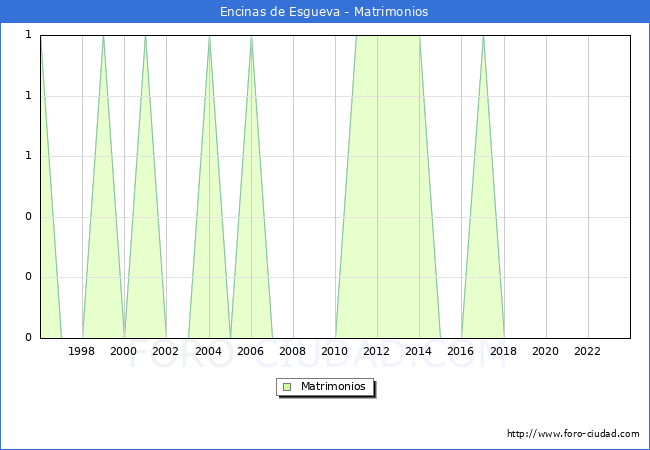
Task: Click the peak of the 2017 data spike
Action: tap(483, 37)
